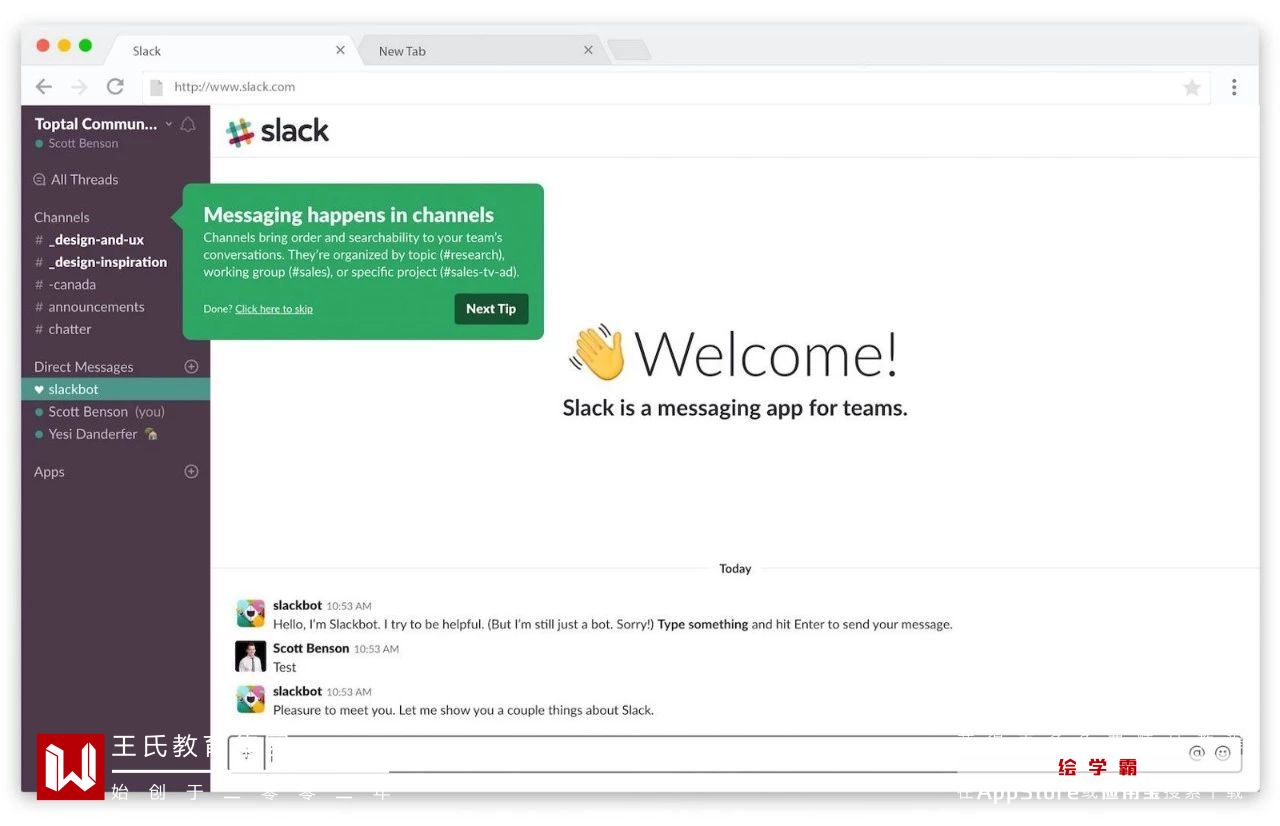
Task: Click the slackbot name on 'Pleasure to meet you' message
Action: click(297, 691)
